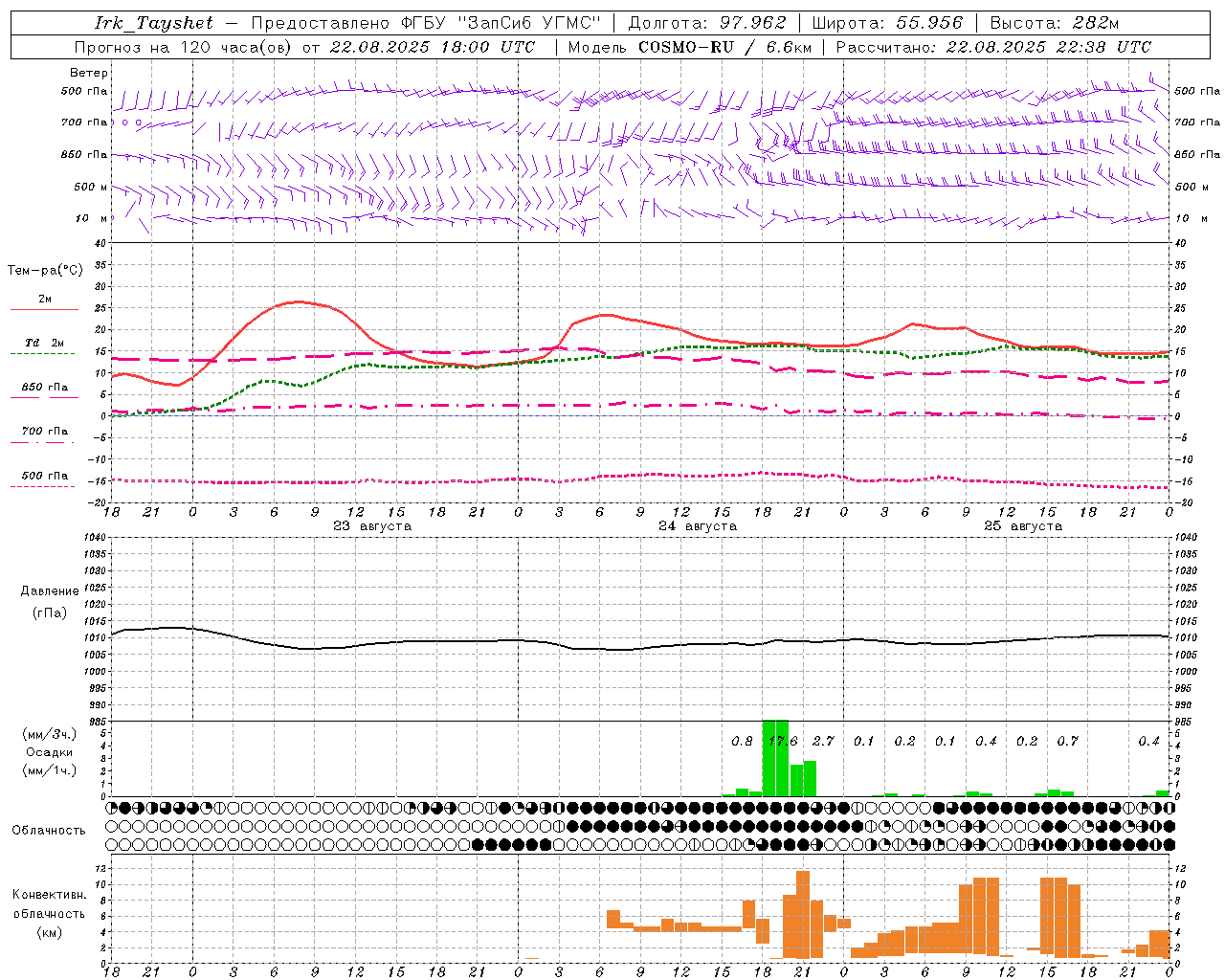Click the station name "Irk_Tayshet"
This screenshot has height=980, width=1225.
pos(154,23)
